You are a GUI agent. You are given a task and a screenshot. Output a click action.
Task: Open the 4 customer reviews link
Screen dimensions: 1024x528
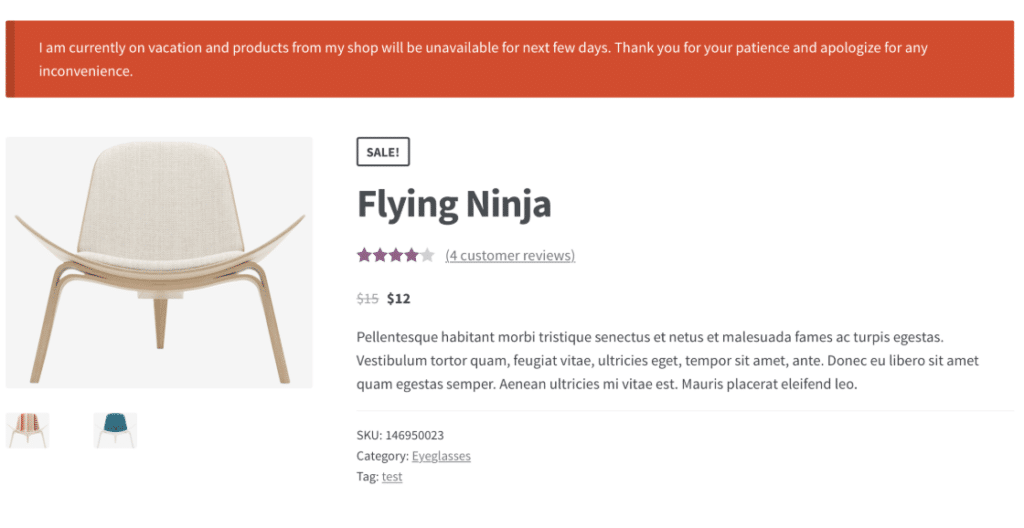click(x=510, y=255)
